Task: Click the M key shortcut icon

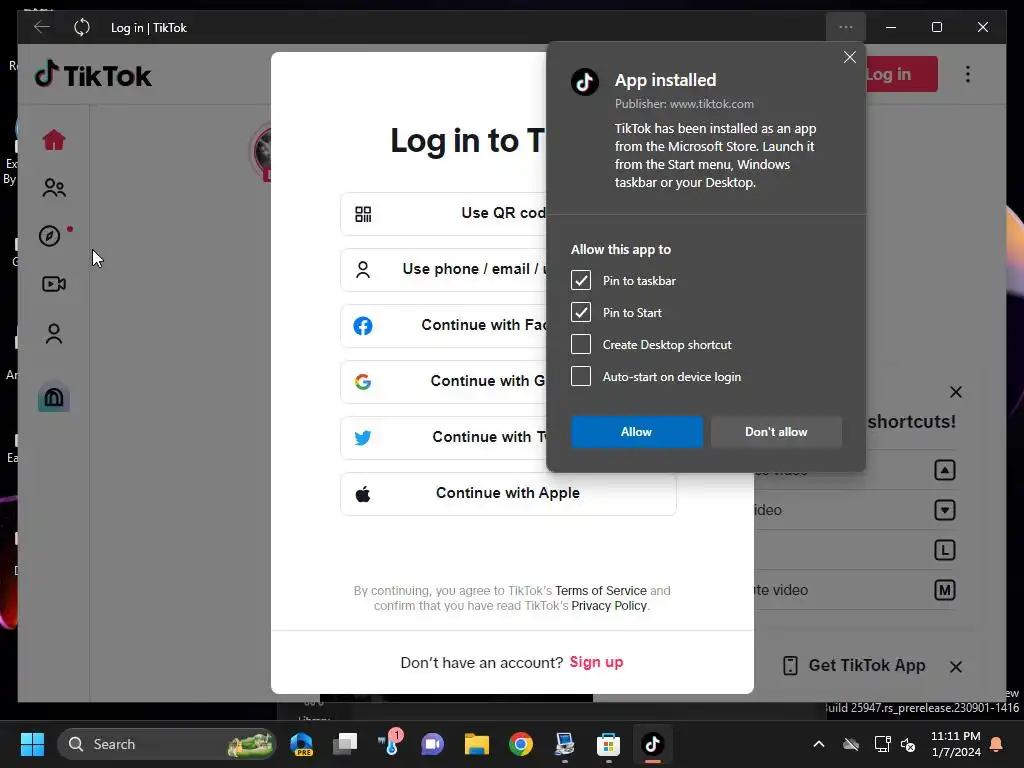Action: 944,590
